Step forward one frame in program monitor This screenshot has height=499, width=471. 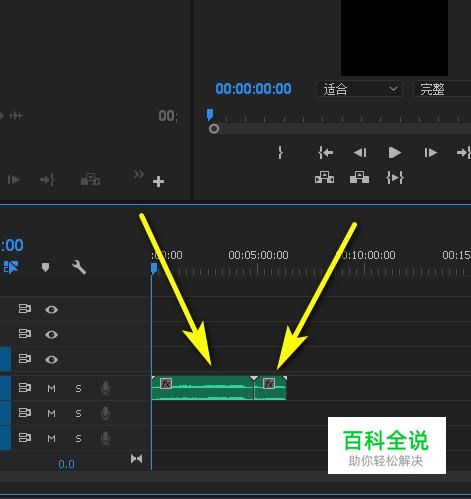pyautogui.click(x=431, y=153)
